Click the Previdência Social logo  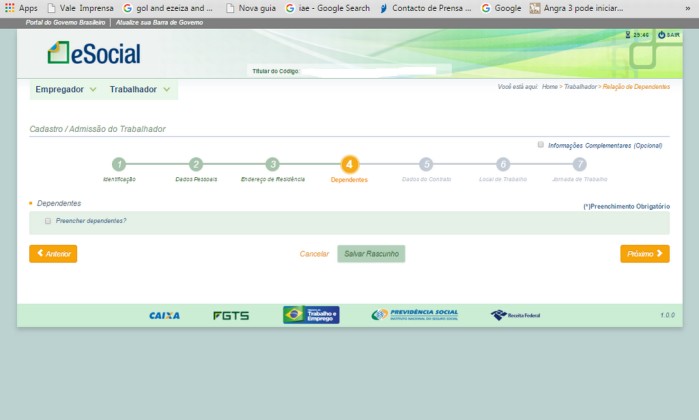coord(414,314)
